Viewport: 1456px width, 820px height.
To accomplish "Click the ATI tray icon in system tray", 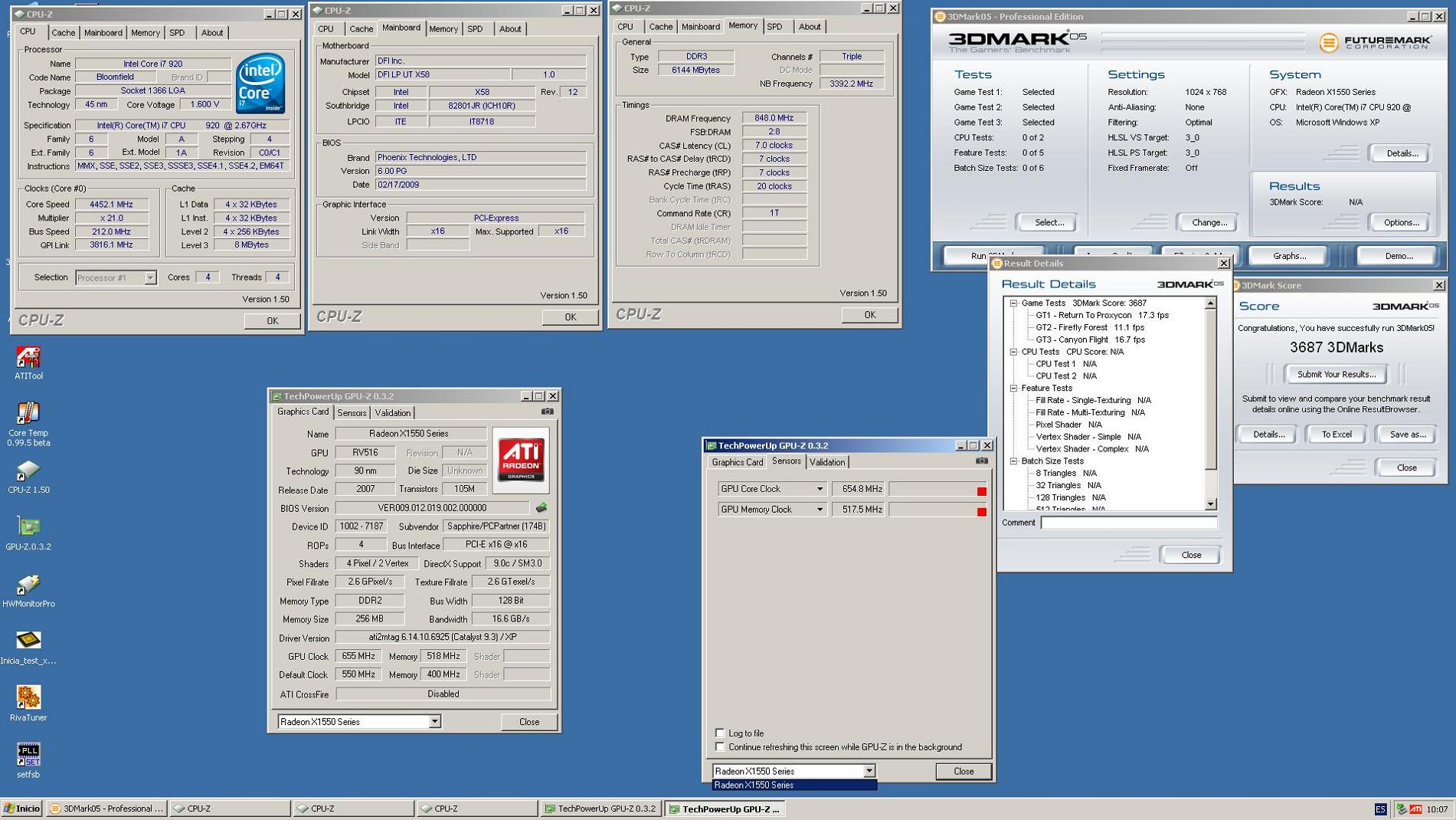I will [x=1415, y=809].
